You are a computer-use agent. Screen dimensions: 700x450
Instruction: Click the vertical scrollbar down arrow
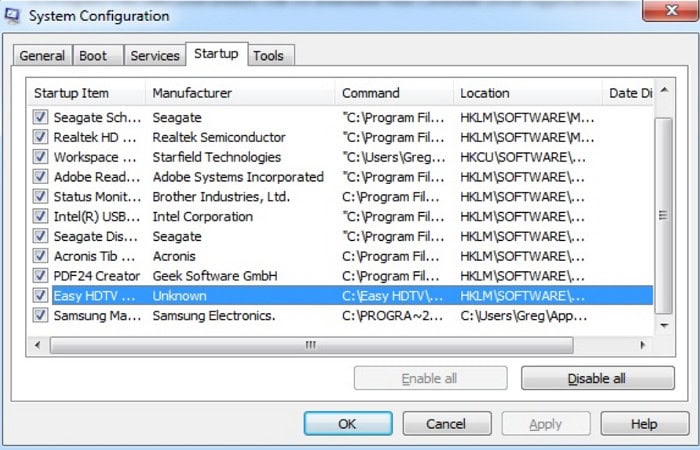coord(664,325)
